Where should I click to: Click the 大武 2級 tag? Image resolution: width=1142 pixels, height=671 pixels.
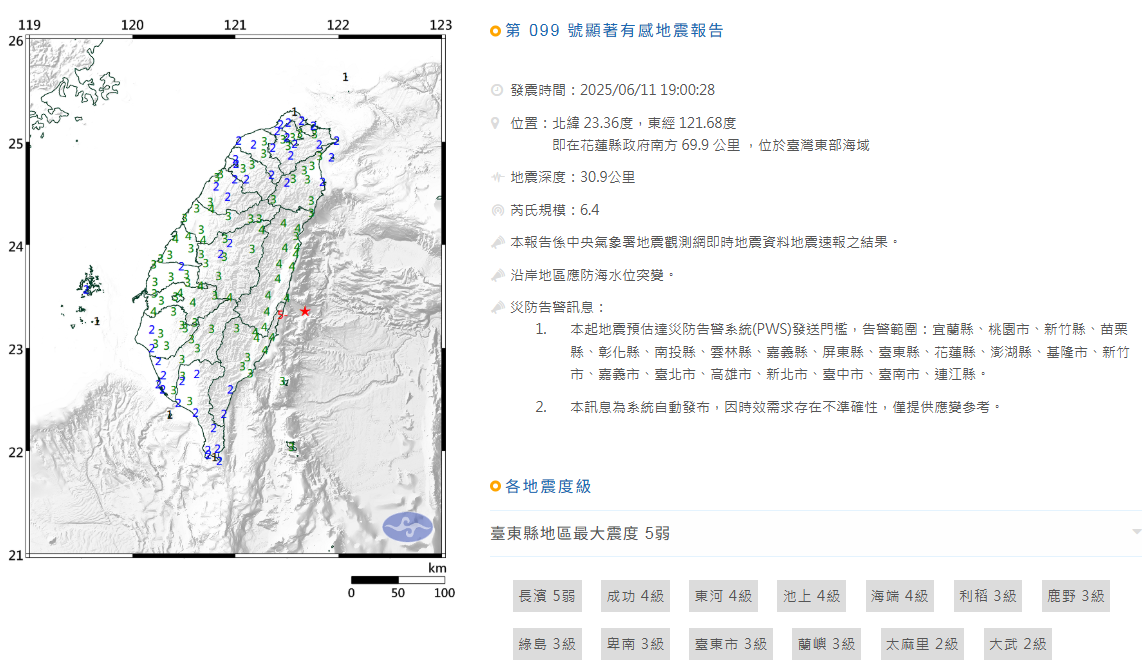1017,644
